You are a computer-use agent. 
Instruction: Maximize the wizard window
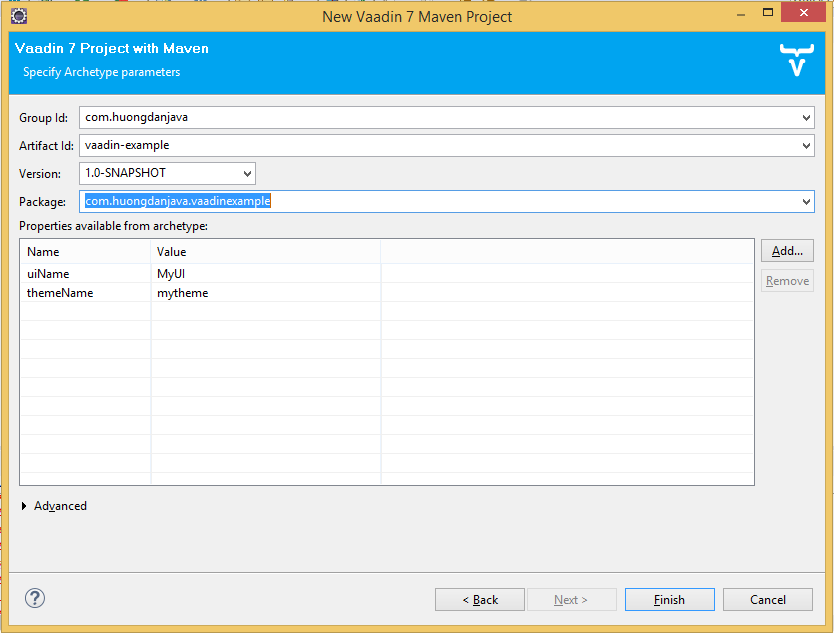point(768,13)
